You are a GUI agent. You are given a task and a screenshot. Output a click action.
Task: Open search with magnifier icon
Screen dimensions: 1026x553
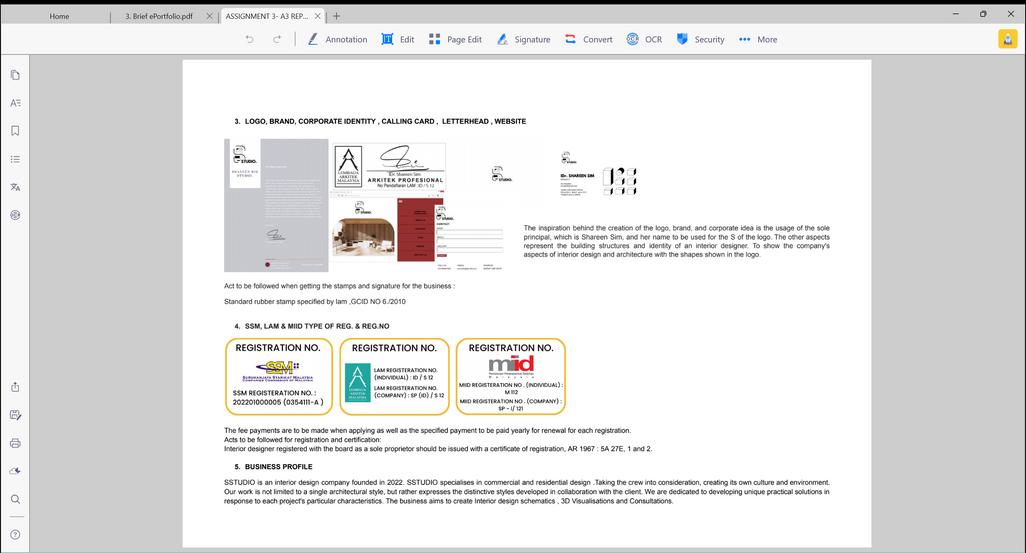(15, 499)
